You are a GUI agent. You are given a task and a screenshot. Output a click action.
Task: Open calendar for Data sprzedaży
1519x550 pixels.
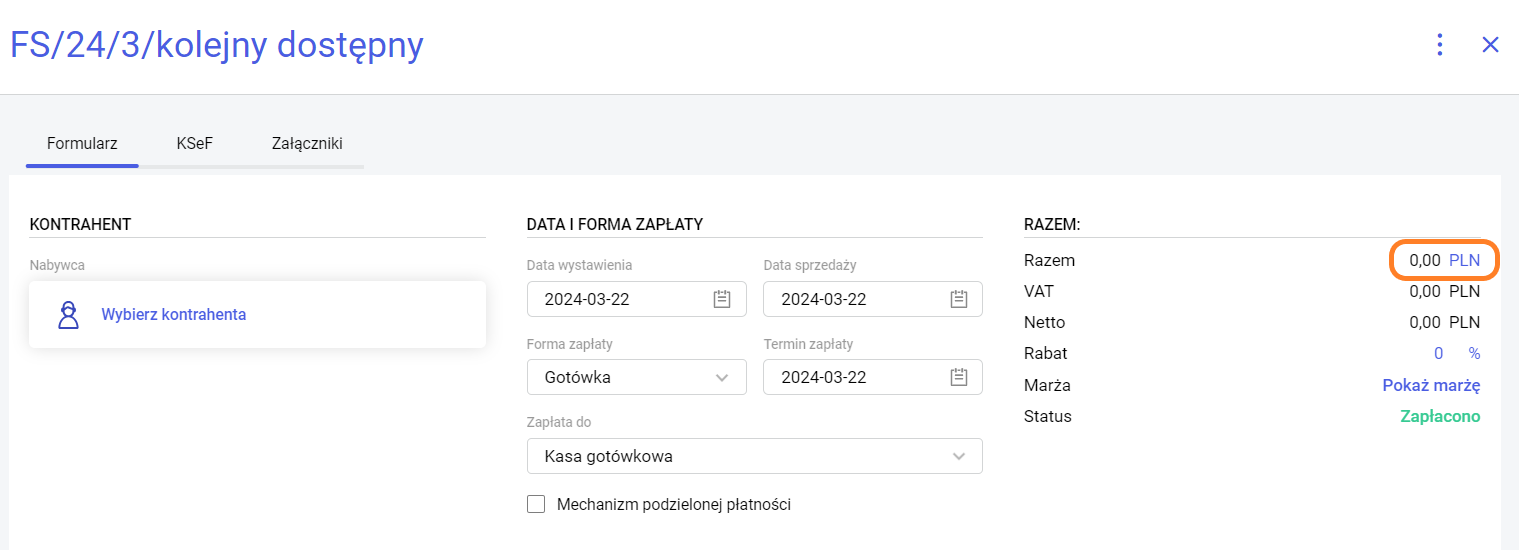[x=958, y=299]
